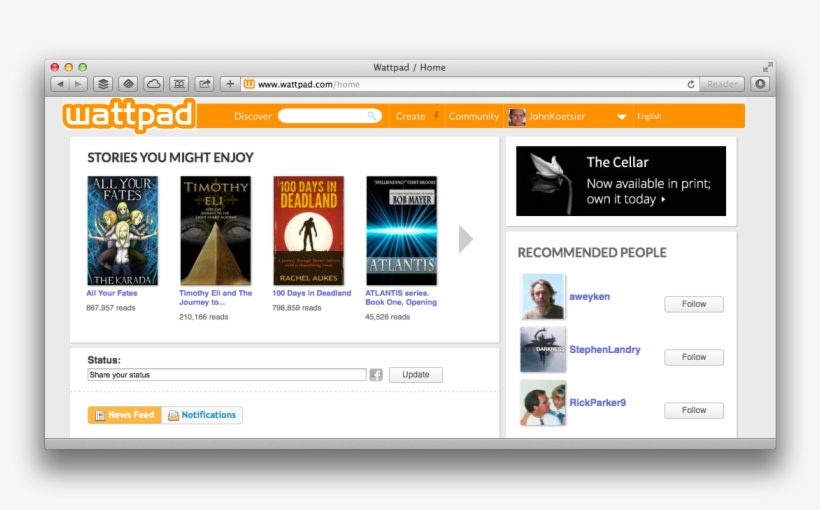
Task: Click The Cellar banner ad
Action: tap(621, 181)
